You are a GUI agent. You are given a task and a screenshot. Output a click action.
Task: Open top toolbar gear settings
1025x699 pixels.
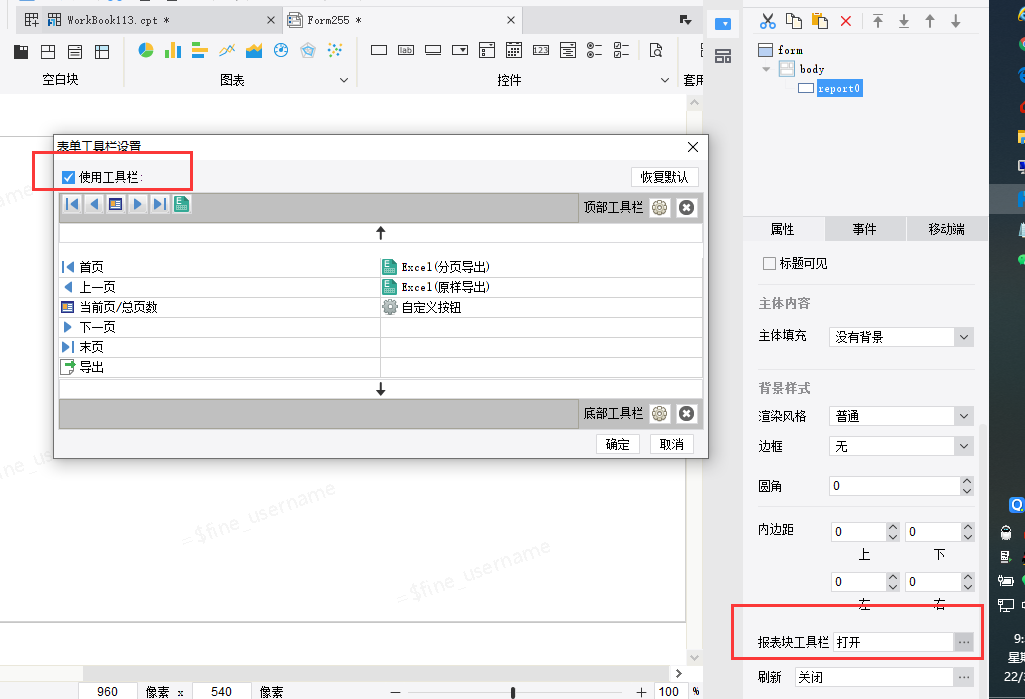tap(660, 207)
